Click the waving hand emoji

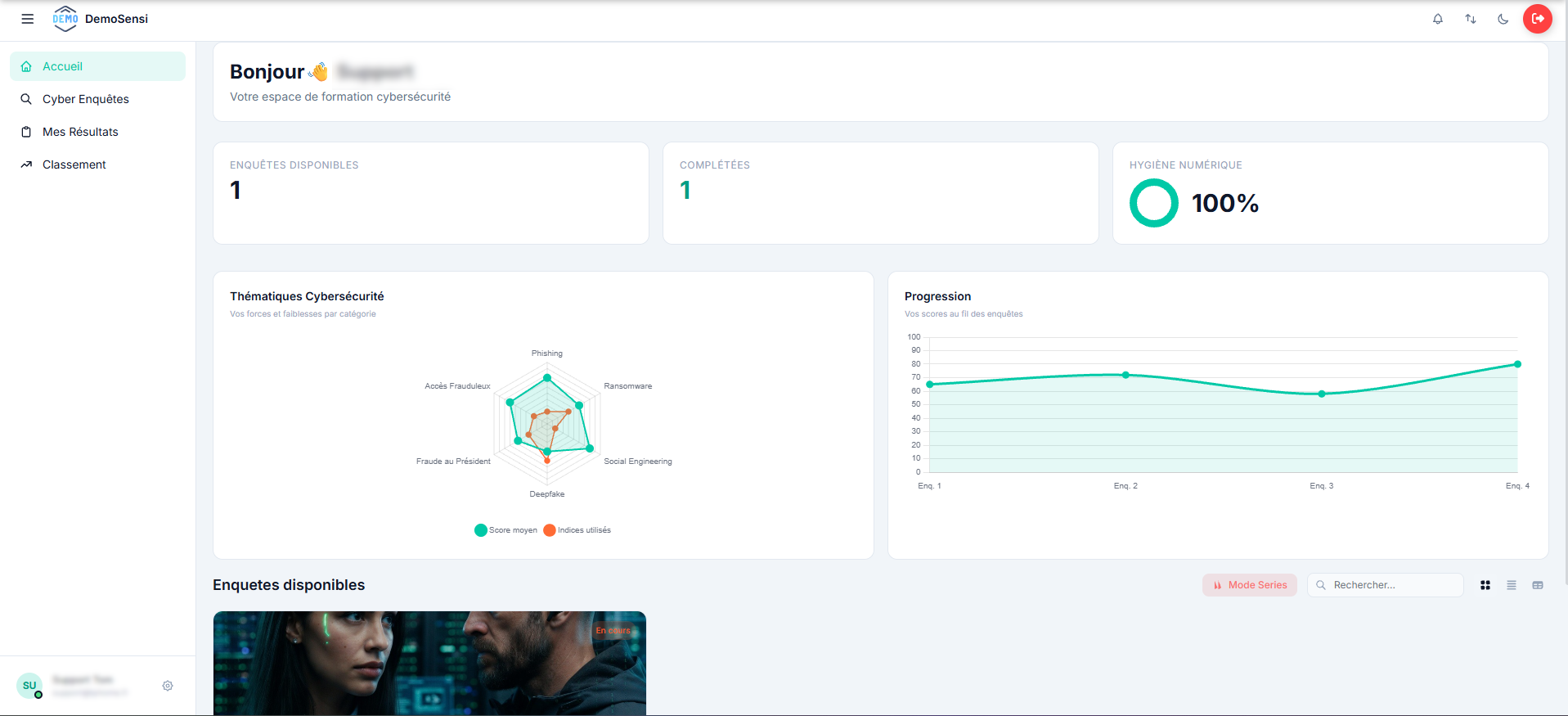pos(318,72)
